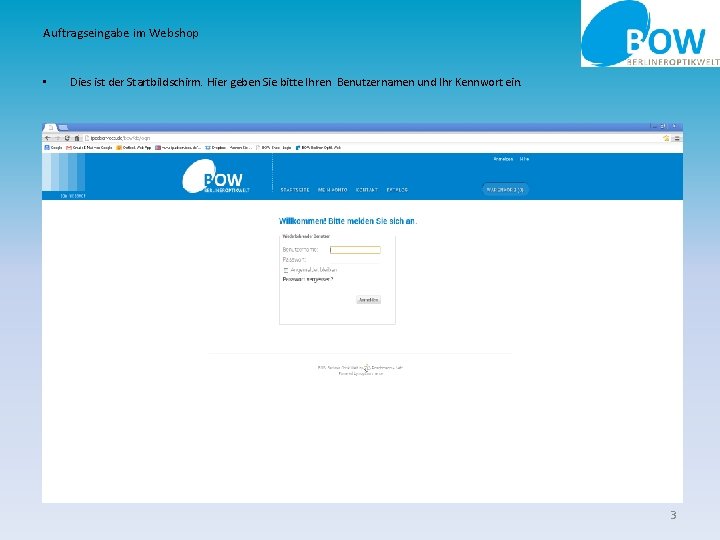Open the Warenkorb basket button

pyautogui.click(x=505, y=189)
